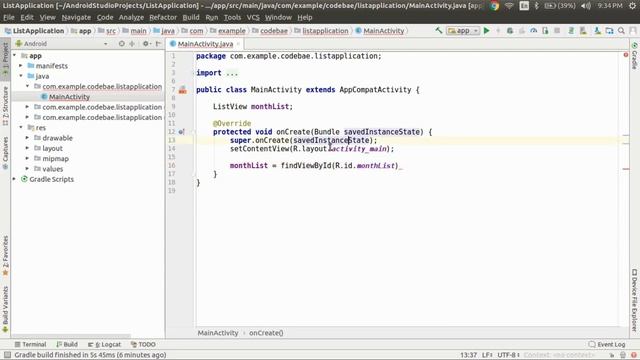
Task: Collapse the res folder node
Action: click(x=21, y=127)
